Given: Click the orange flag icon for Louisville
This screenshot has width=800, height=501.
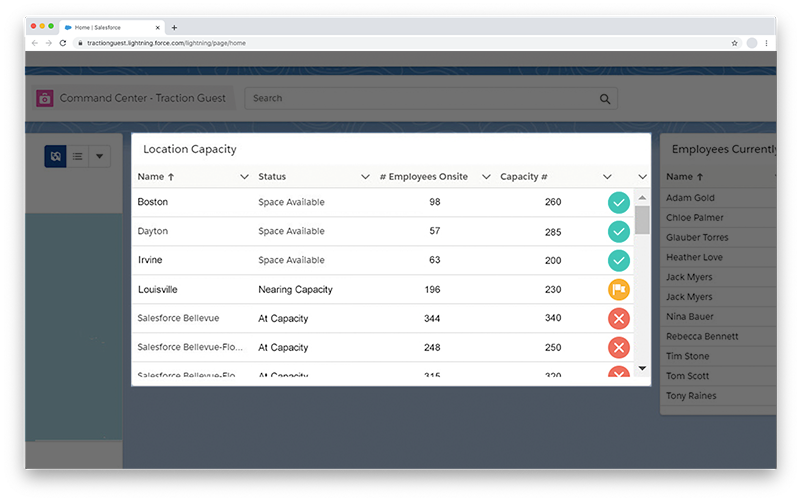Looking at the screenshot, I should (x=618, y=290).
